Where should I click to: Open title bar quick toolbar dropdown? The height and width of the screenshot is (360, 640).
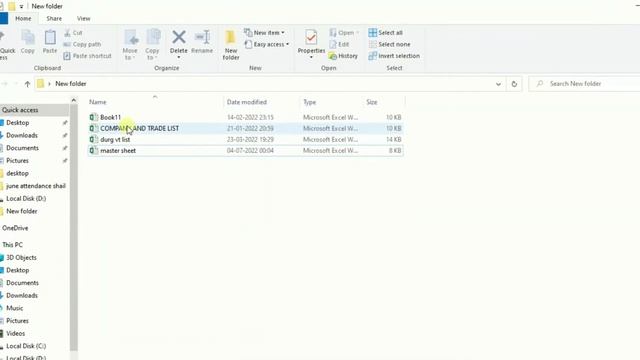tap(21, 7)
